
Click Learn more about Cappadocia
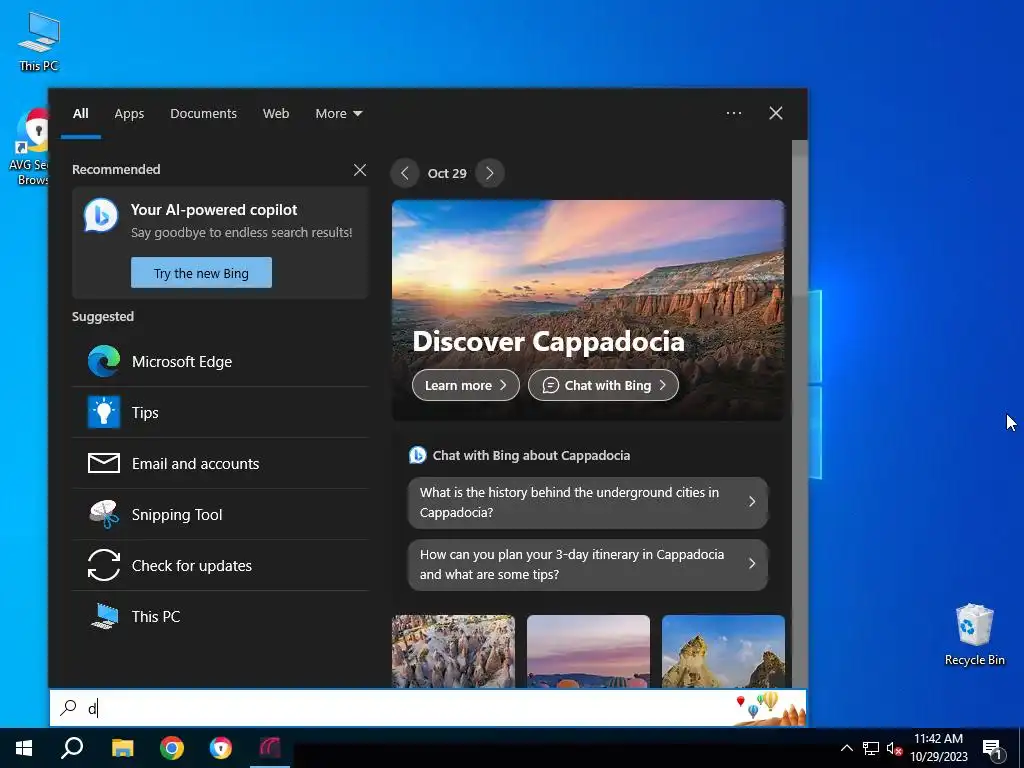coord(466,385)
